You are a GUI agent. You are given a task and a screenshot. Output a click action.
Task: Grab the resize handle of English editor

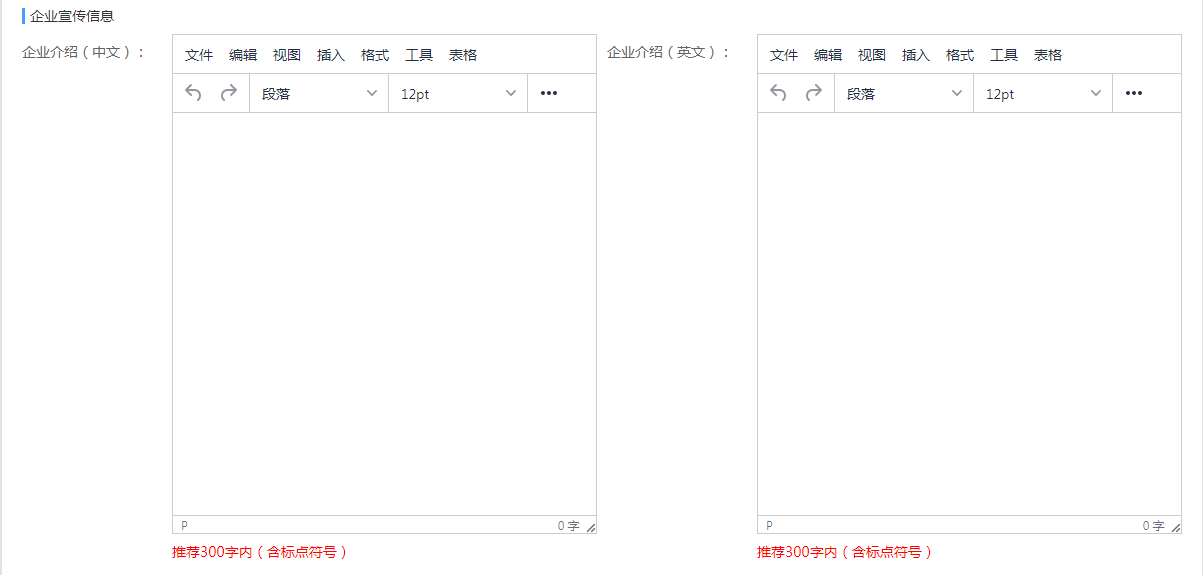1175,527
